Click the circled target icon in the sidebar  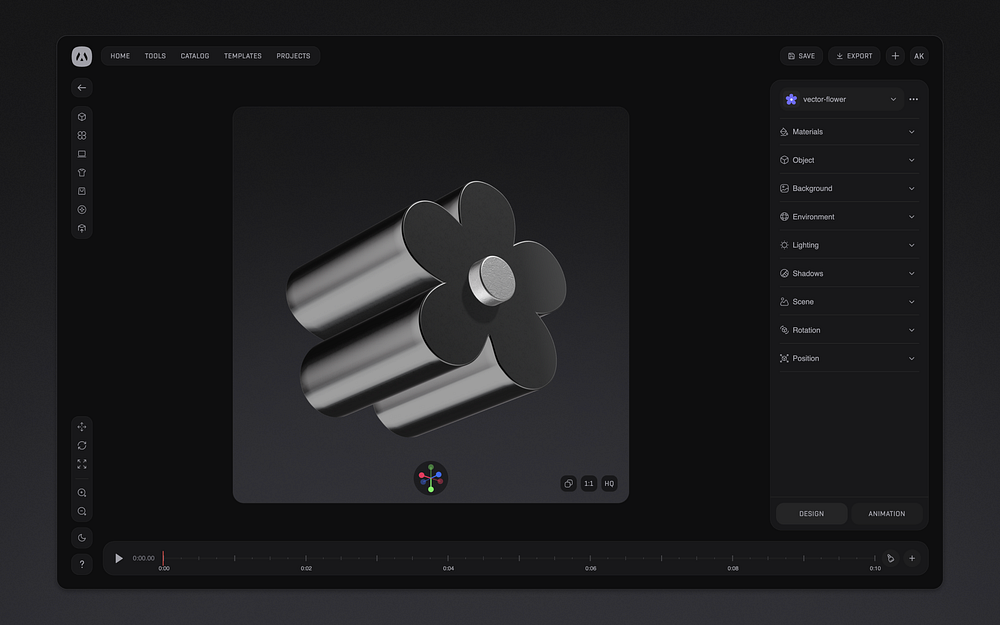pos(82,209)
